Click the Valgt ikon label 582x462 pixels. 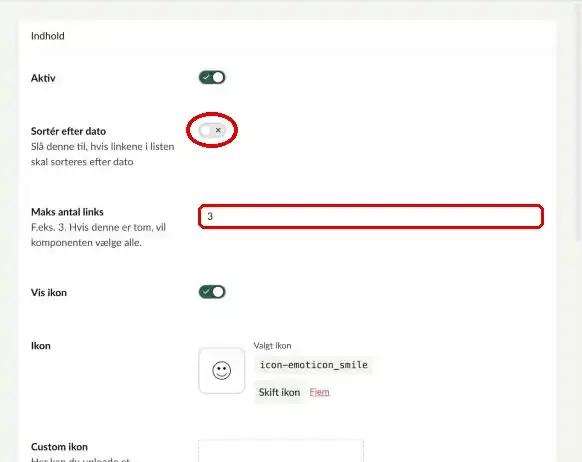272,345
